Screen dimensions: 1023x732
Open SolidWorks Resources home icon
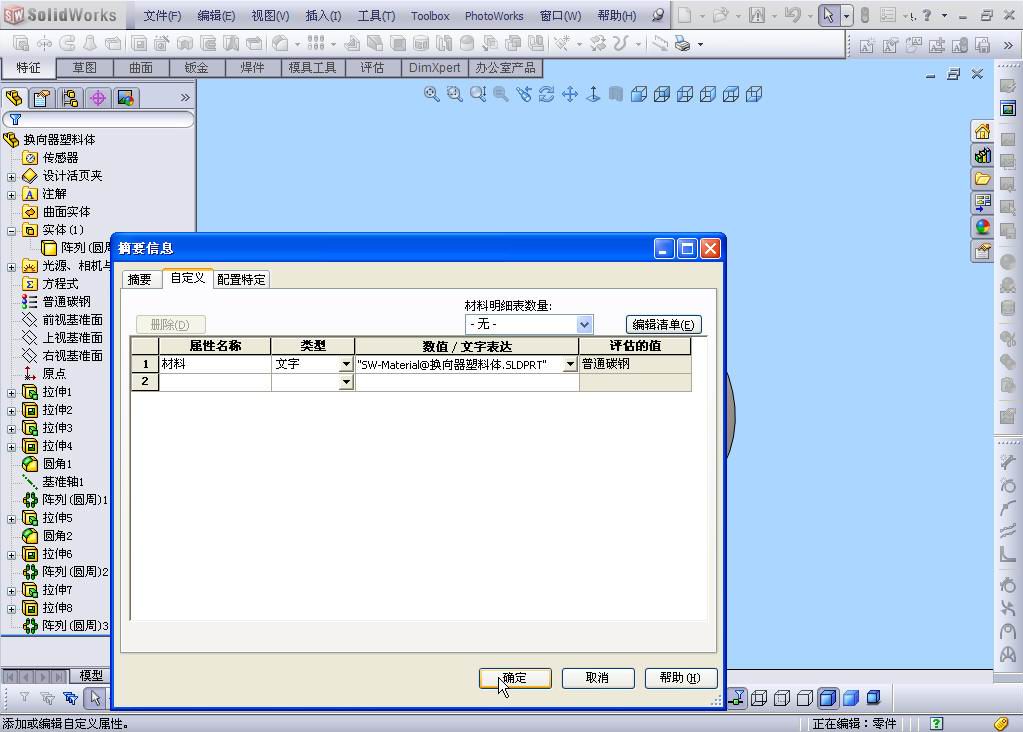coord(983,131)
